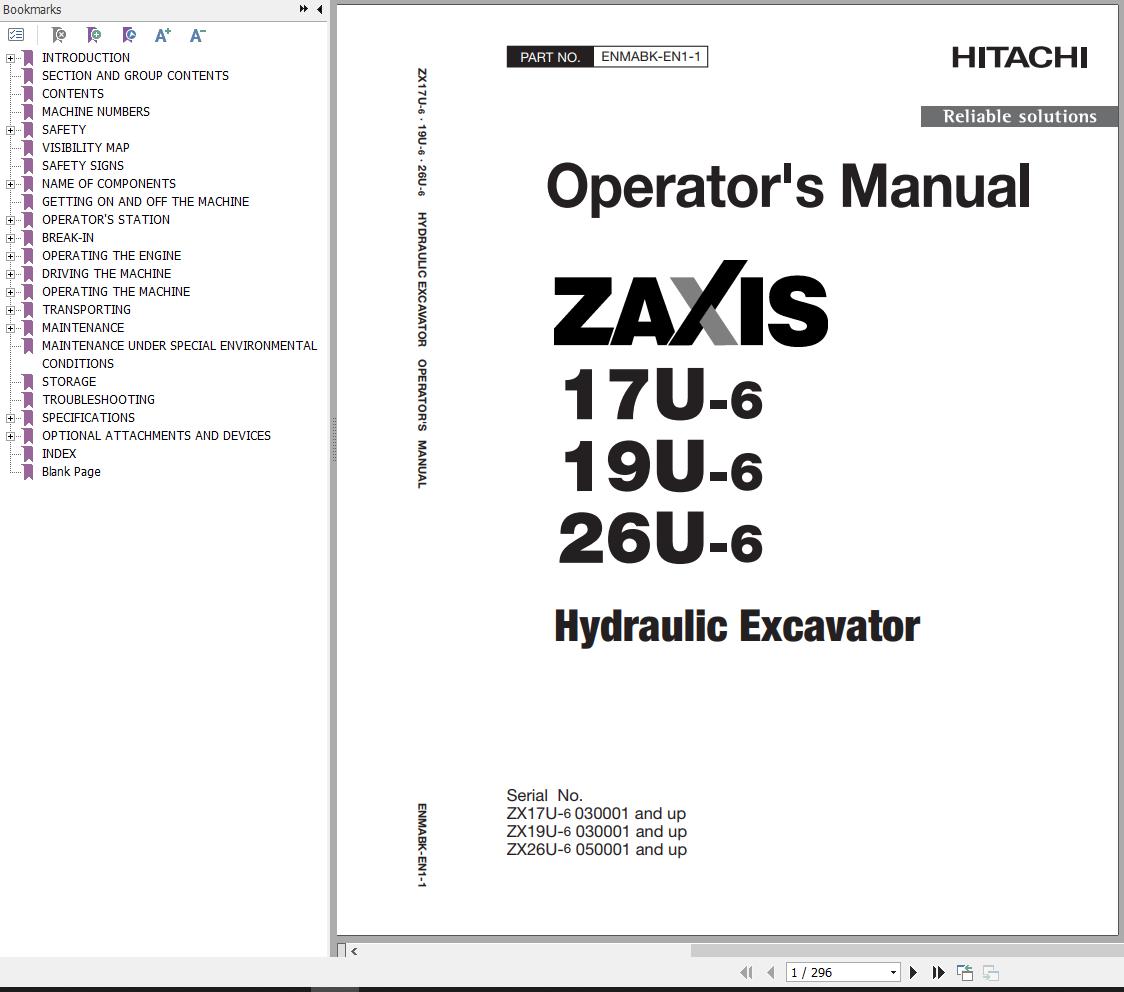The width and height of the screenshot is (1124, 992).
Task: Expand the NAME OF COMPONENTS bookmark
Action: click(x=10, y=184)
